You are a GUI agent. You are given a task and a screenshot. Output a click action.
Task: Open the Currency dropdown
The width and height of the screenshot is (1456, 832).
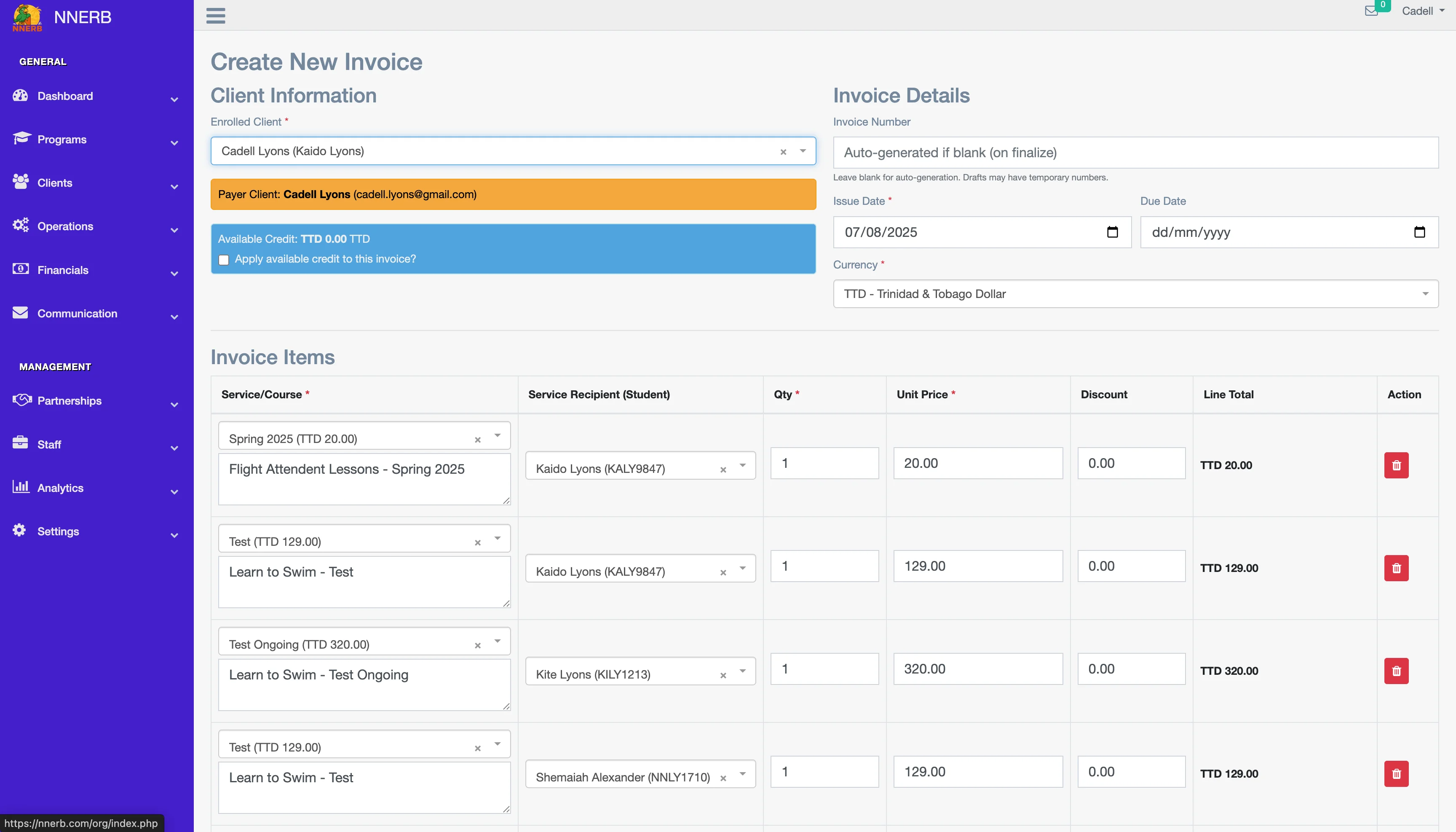click(x=1135, y=294)
